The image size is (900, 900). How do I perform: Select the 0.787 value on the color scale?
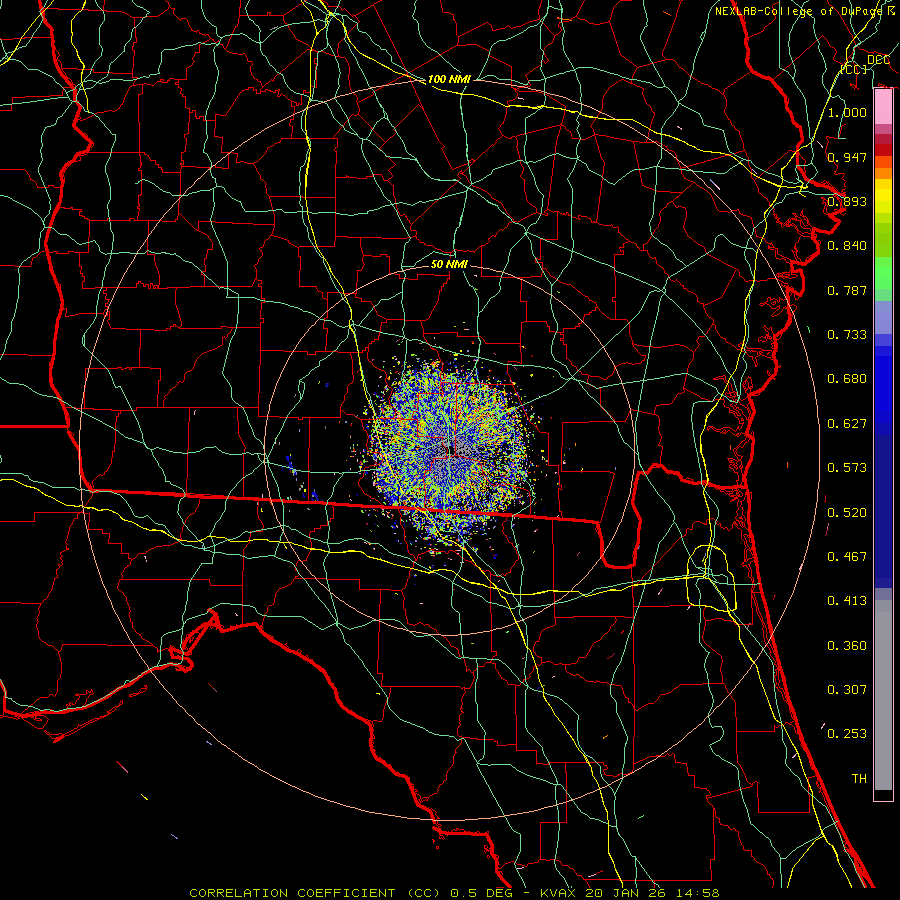(x=847, y=290)
